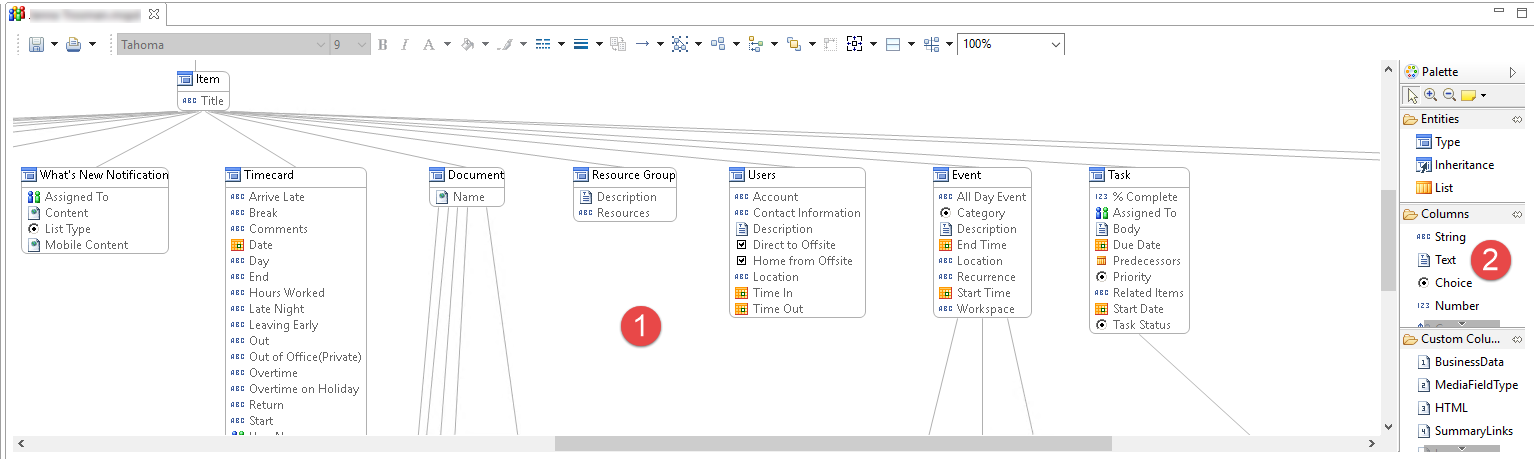Screen dimensions: 1534x459
Task: Click the Save diagram icon
Action: (x=36, y=45)
